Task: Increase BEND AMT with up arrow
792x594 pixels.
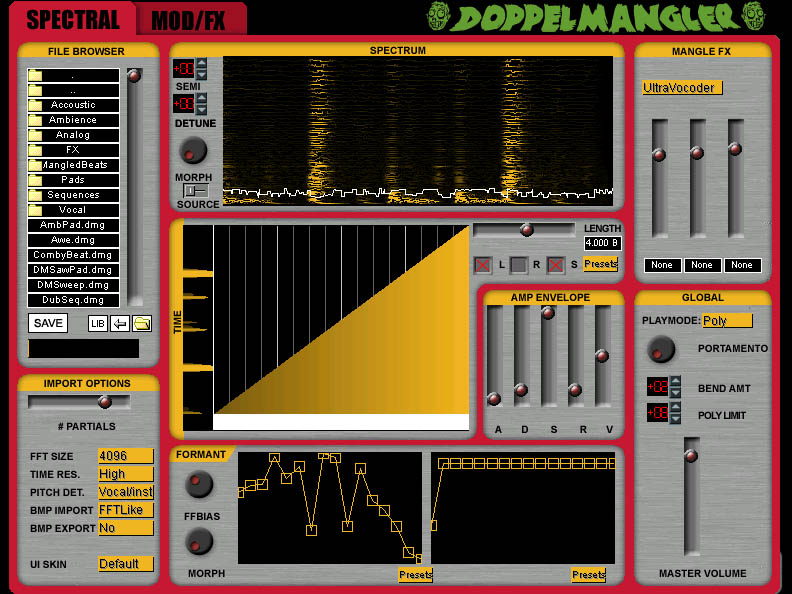Action: tap(675, 381)
